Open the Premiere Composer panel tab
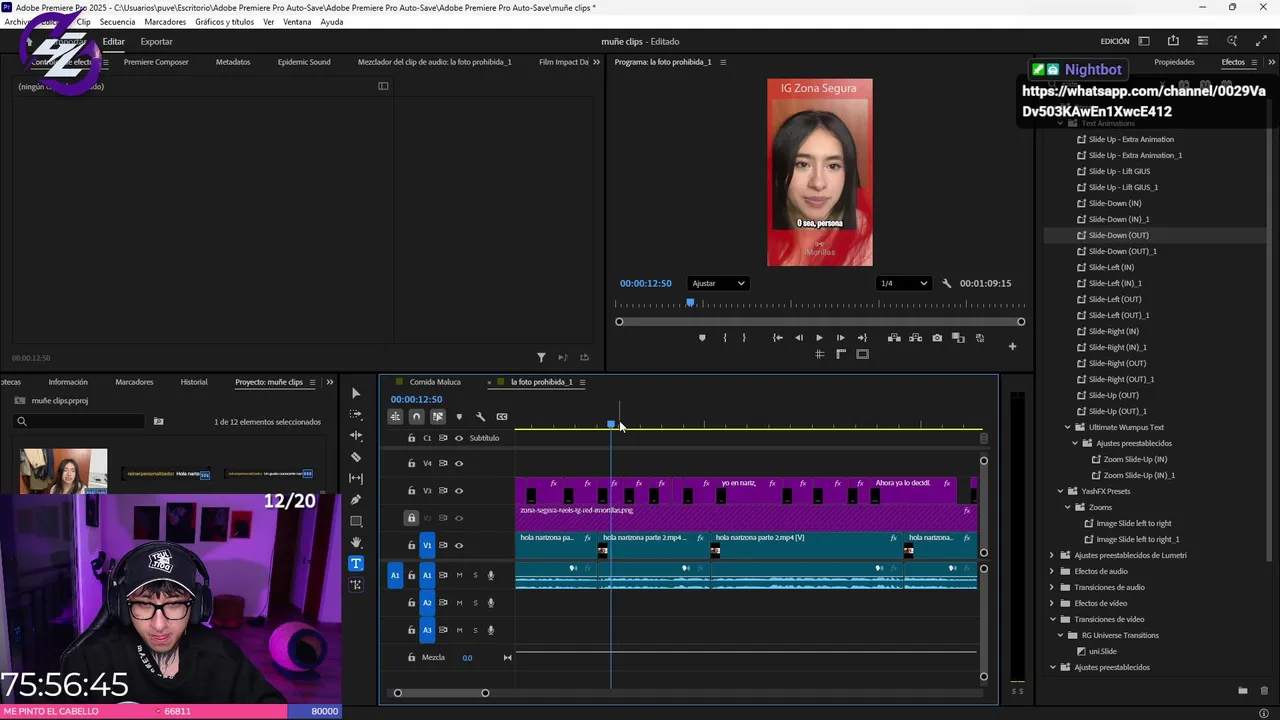This screenshot has height=720, width=1280. pos(156,62)
